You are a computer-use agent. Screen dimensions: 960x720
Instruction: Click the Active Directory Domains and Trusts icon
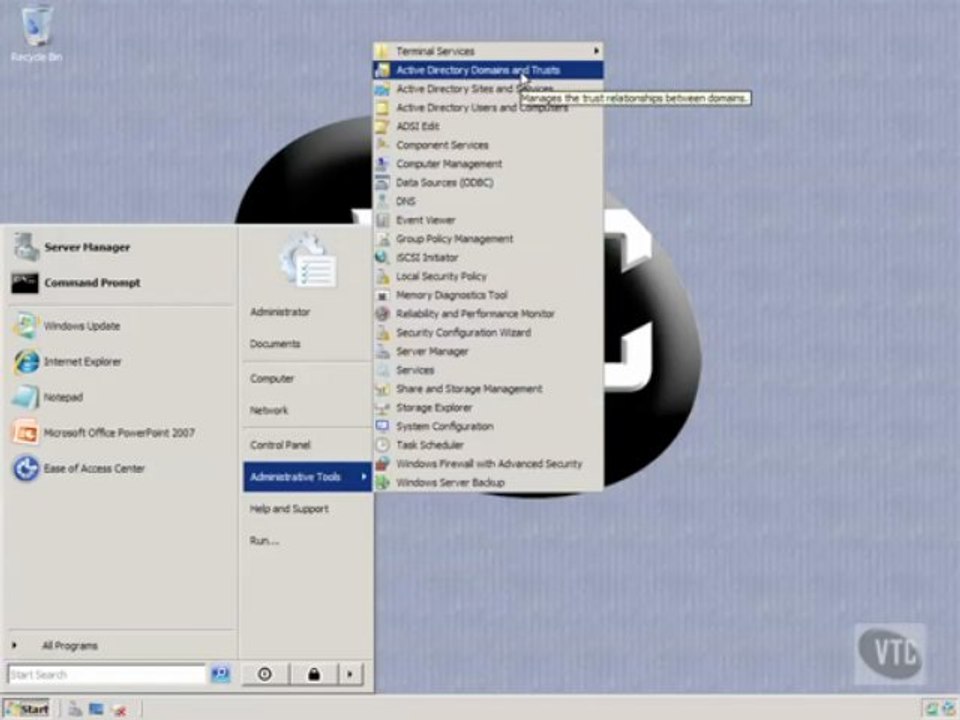point(383,70)
